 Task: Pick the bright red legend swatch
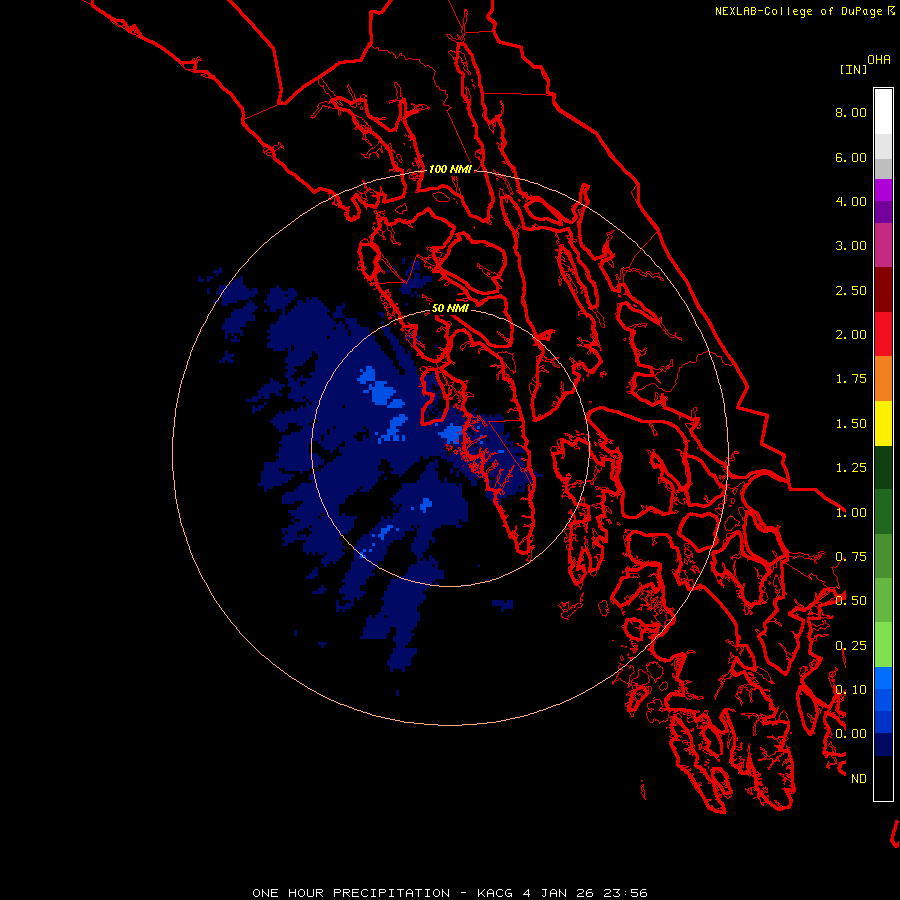pos(883,334)
